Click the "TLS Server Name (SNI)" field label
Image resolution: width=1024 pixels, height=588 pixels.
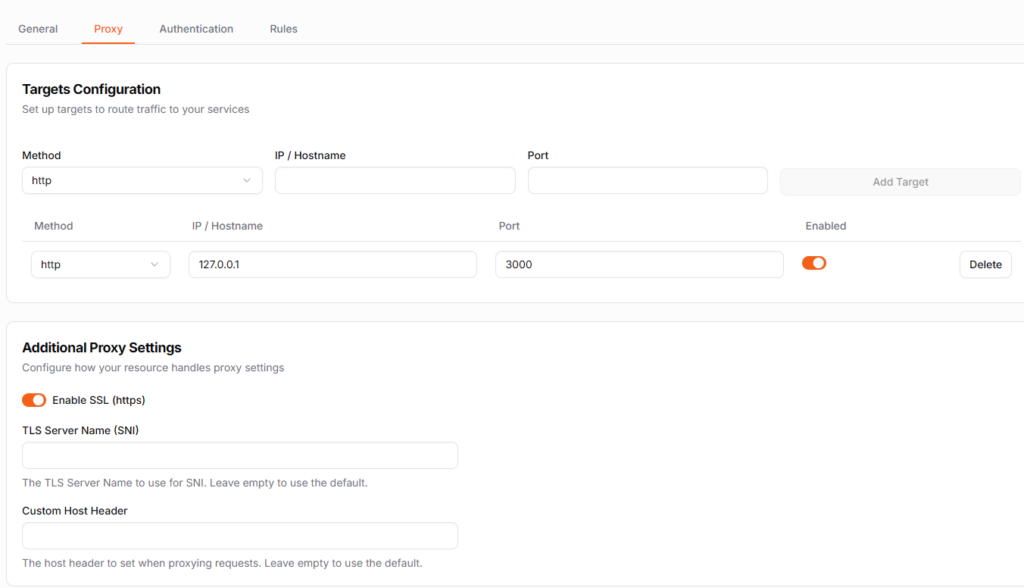86,430
